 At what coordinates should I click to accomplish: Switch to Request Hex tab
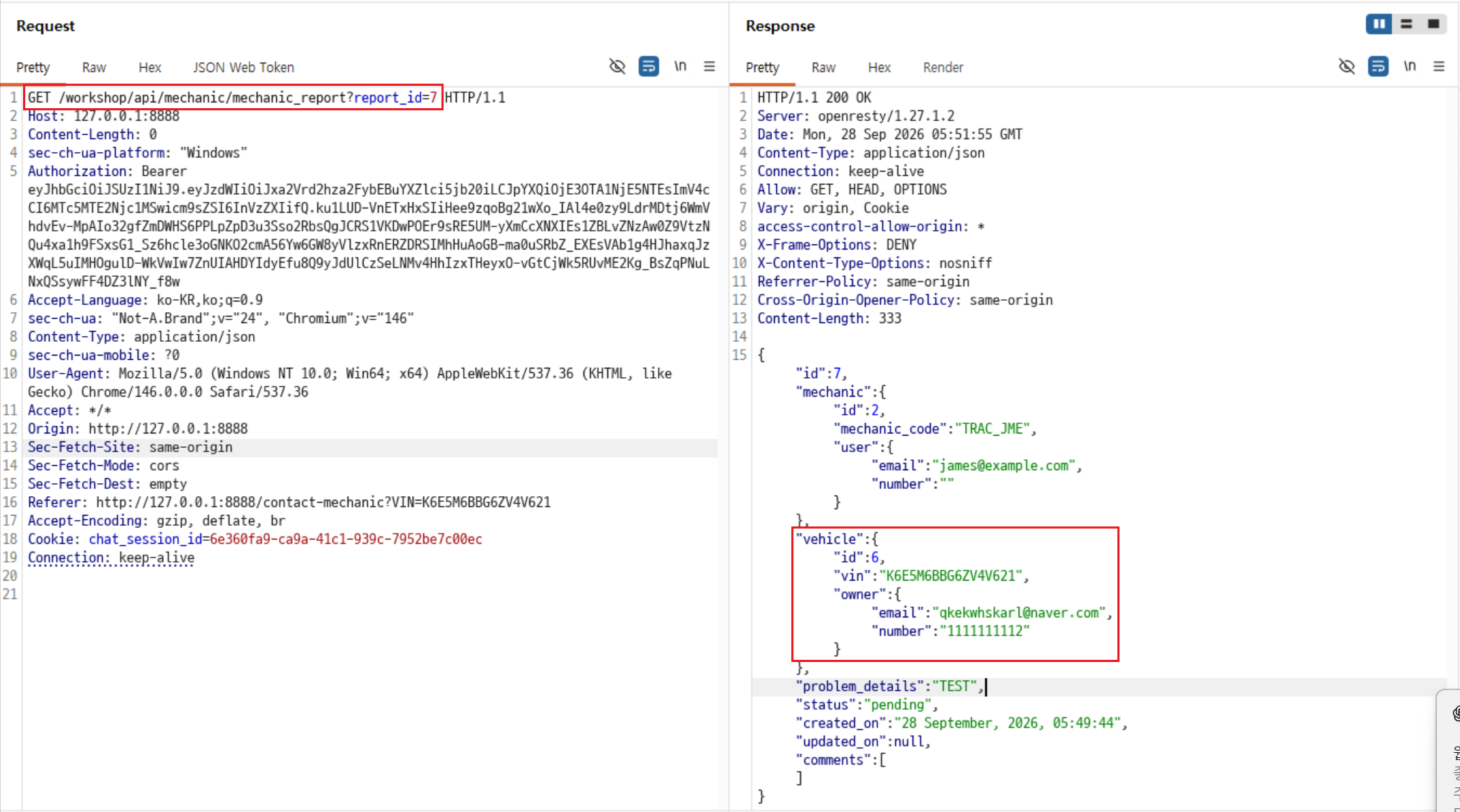tap(150, 67)
